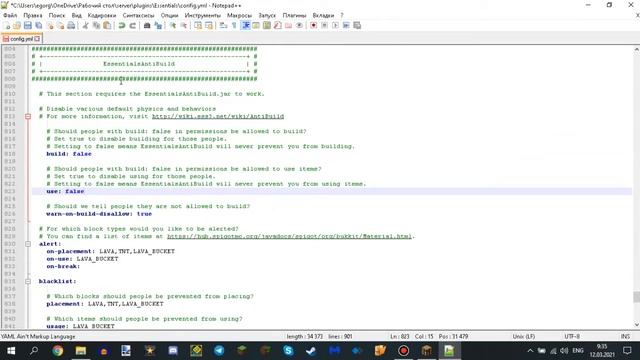Select the config.yml document tab
Screen dimensions: 640x360
(x=21, y=39)
